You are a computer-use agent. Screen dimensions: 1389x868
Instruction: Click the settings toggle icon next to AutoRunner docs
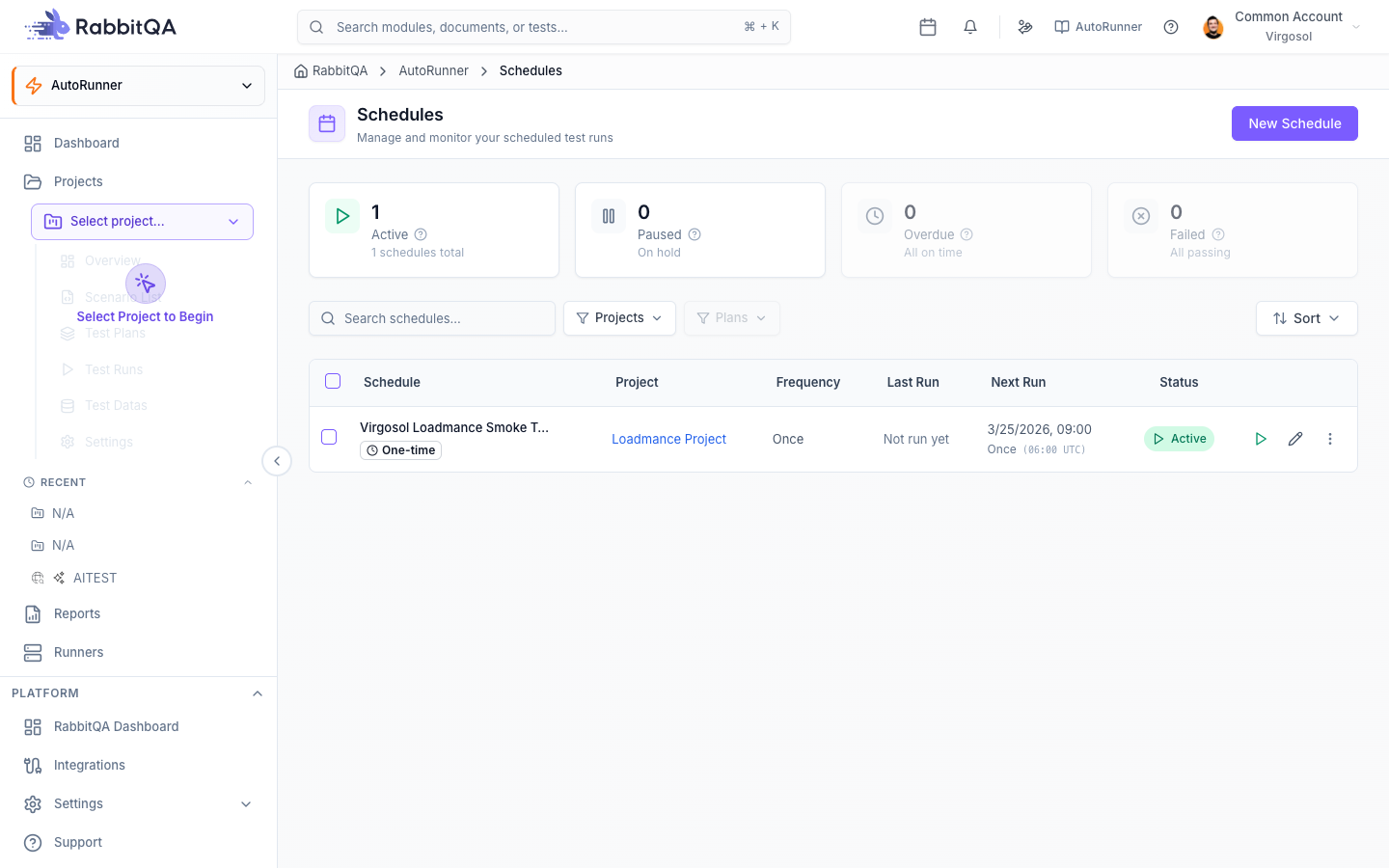(x=1025, y=27)
